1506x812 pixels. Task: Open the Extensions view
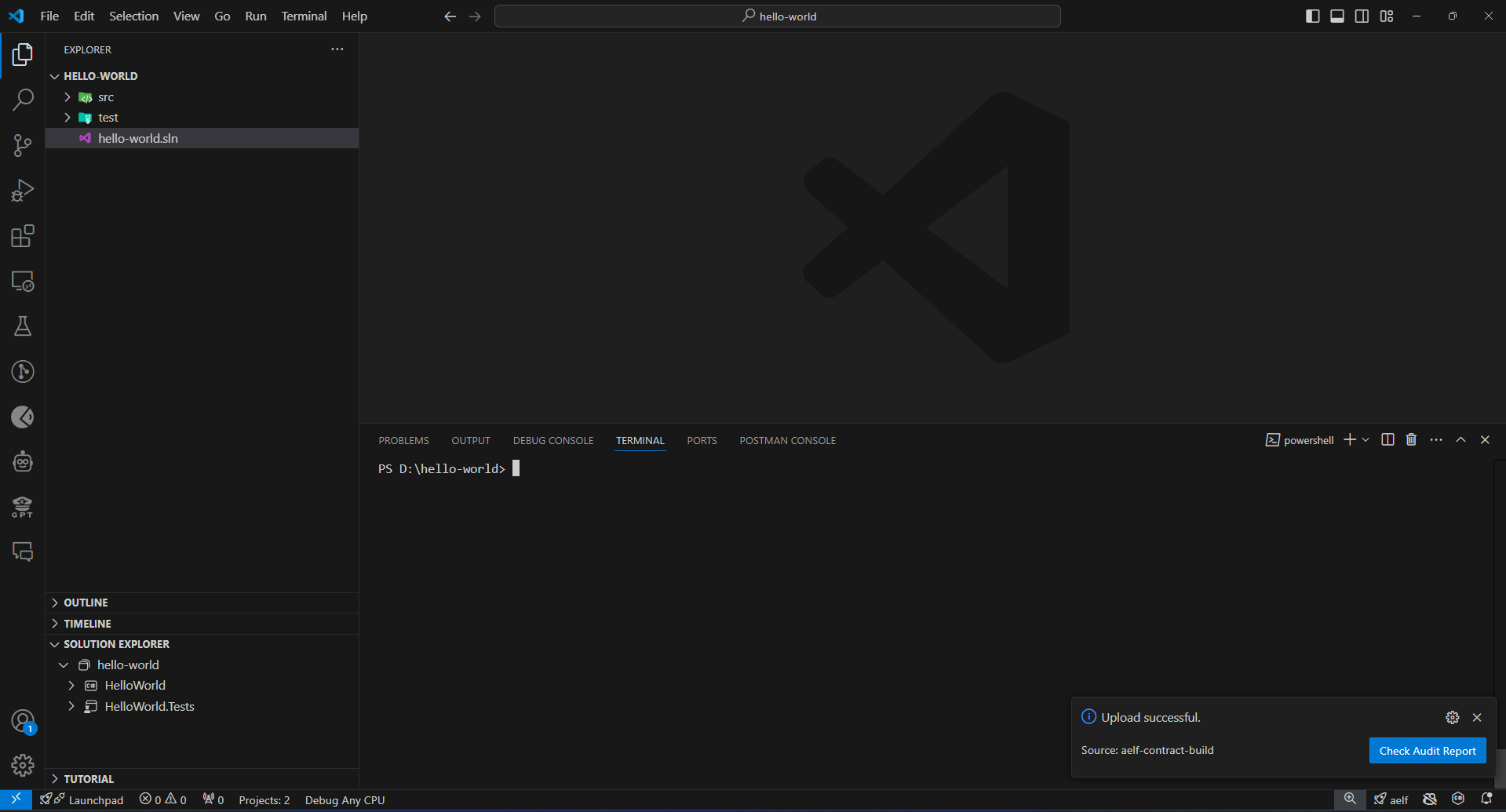[x=23, y=236]
